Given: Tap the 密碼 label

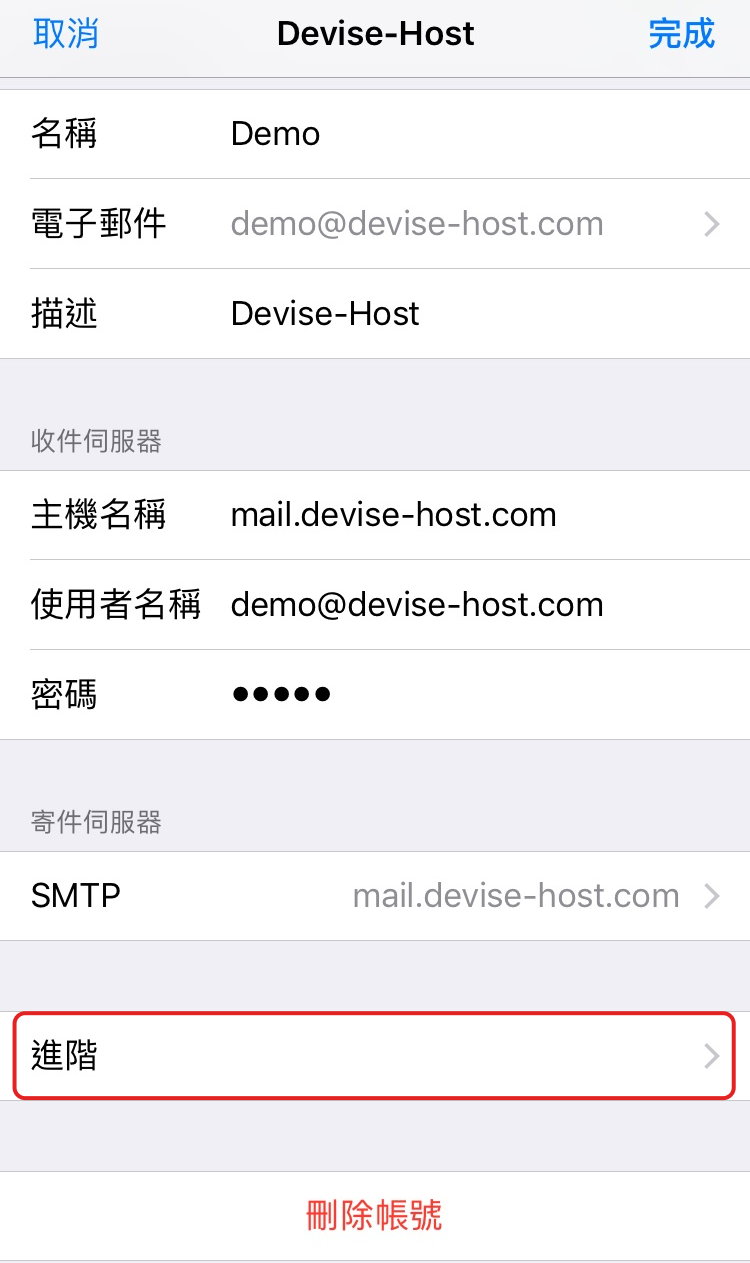Looking at the screenshot, I should [64, 694].
